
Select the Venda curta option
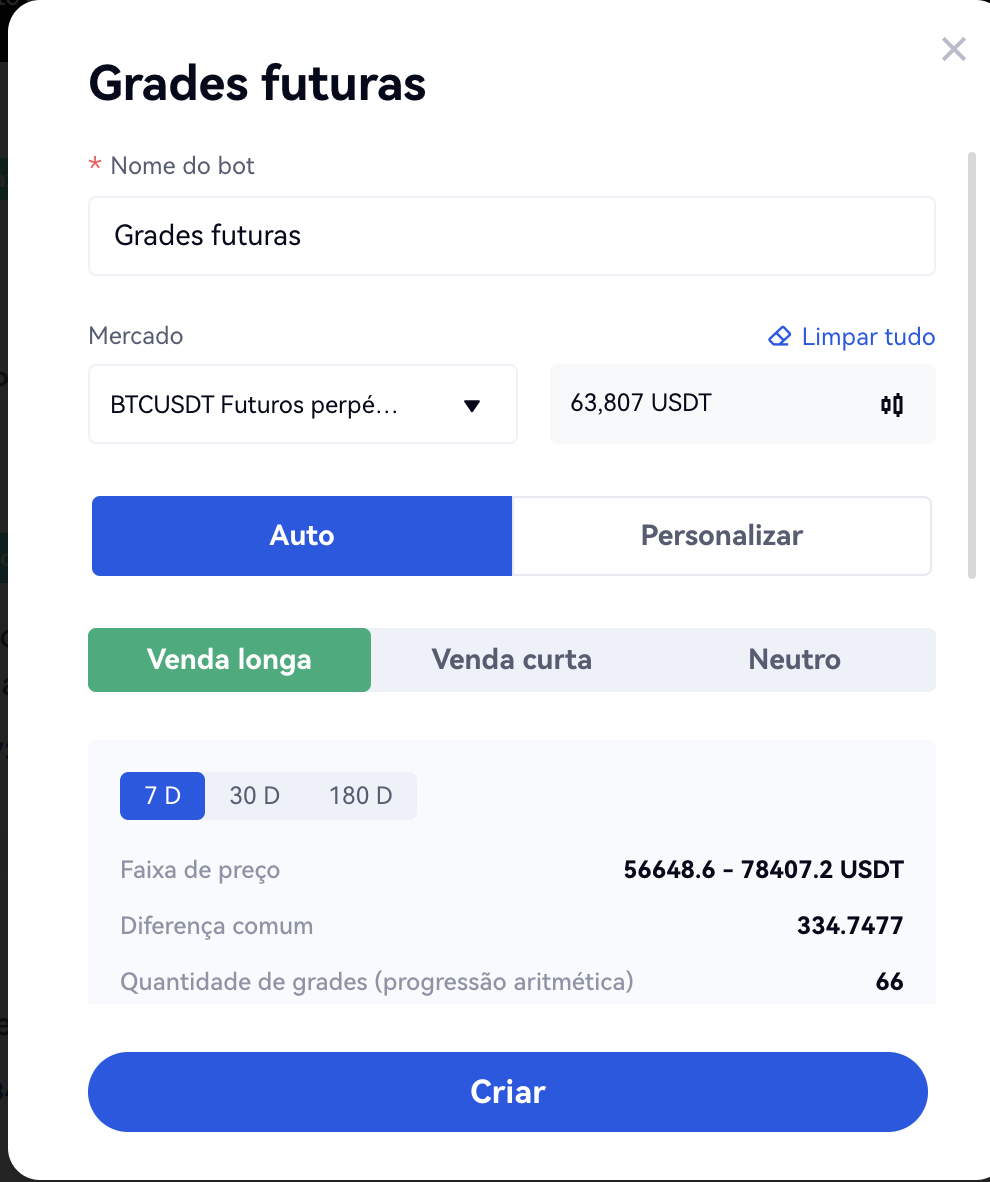[511, 660]
